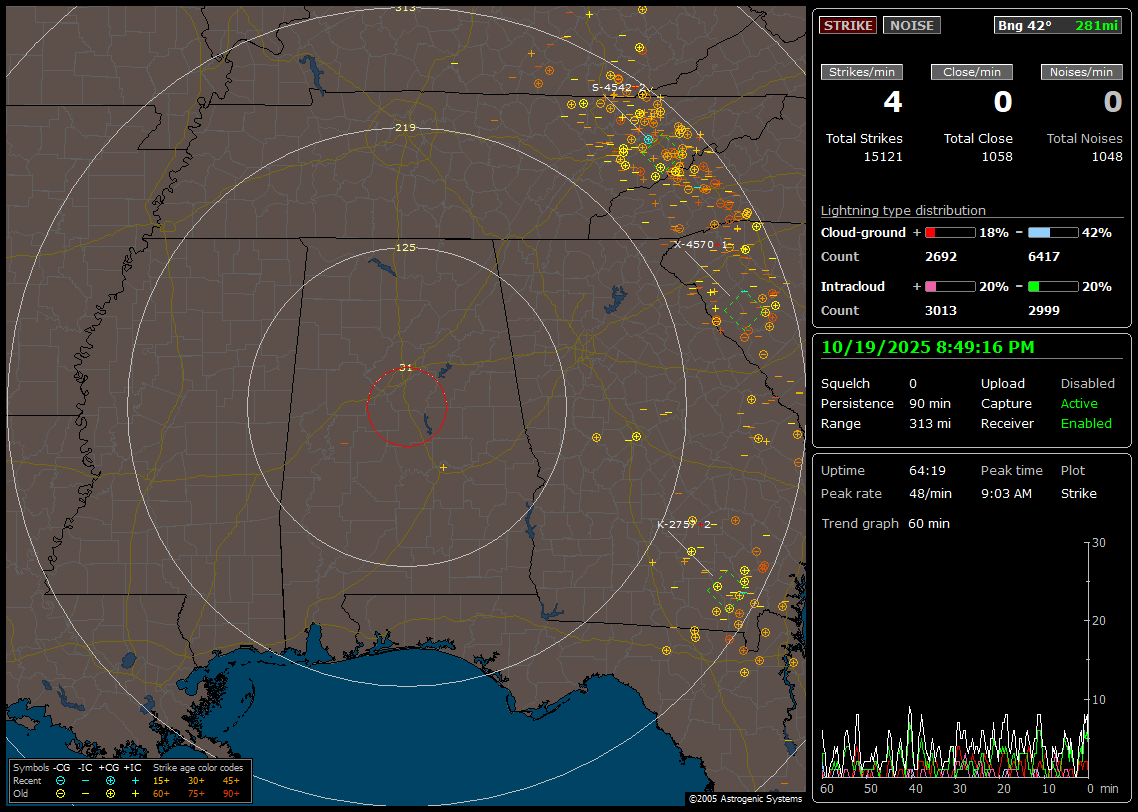This screenshot has height=812, width=1138.
Task: Click the Close/min counter label
Action: (972, 72)
